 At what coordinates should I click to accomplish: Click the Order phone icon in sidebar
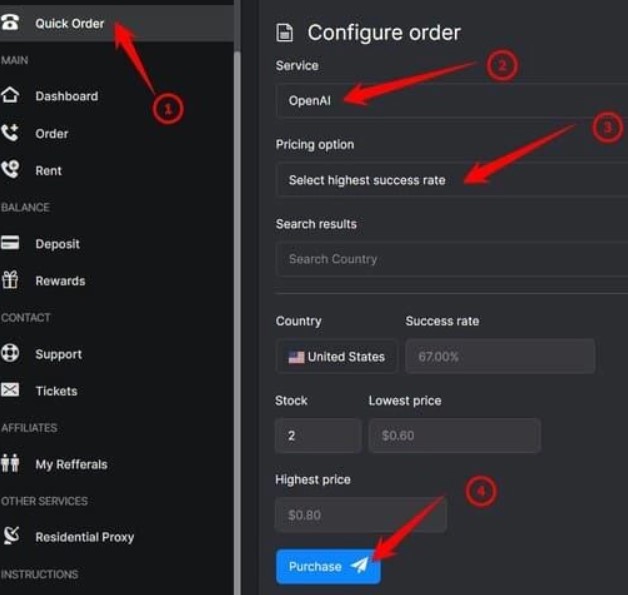10,133
